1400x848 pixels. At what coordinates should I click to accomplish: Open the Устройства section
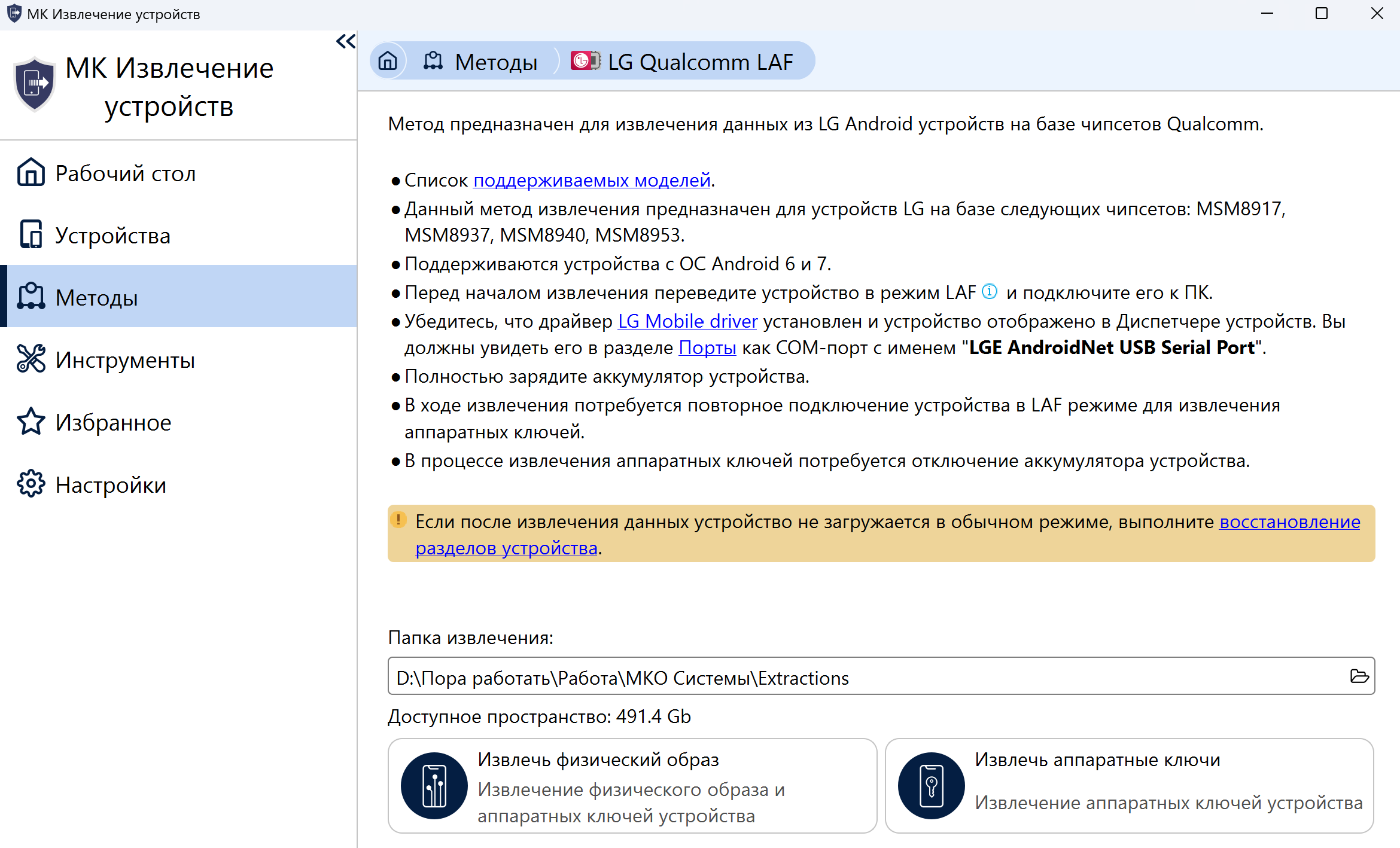point(178,236)
